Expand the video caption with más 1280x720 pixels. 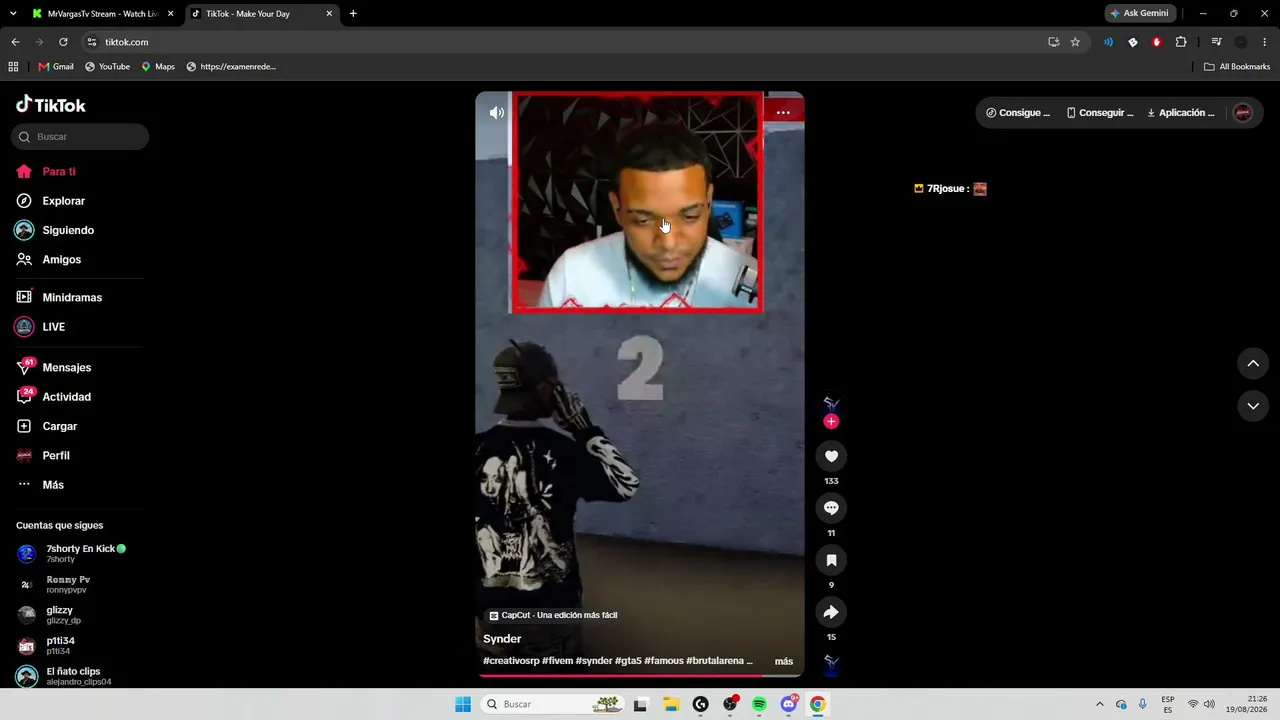click(x=784, y=661)
